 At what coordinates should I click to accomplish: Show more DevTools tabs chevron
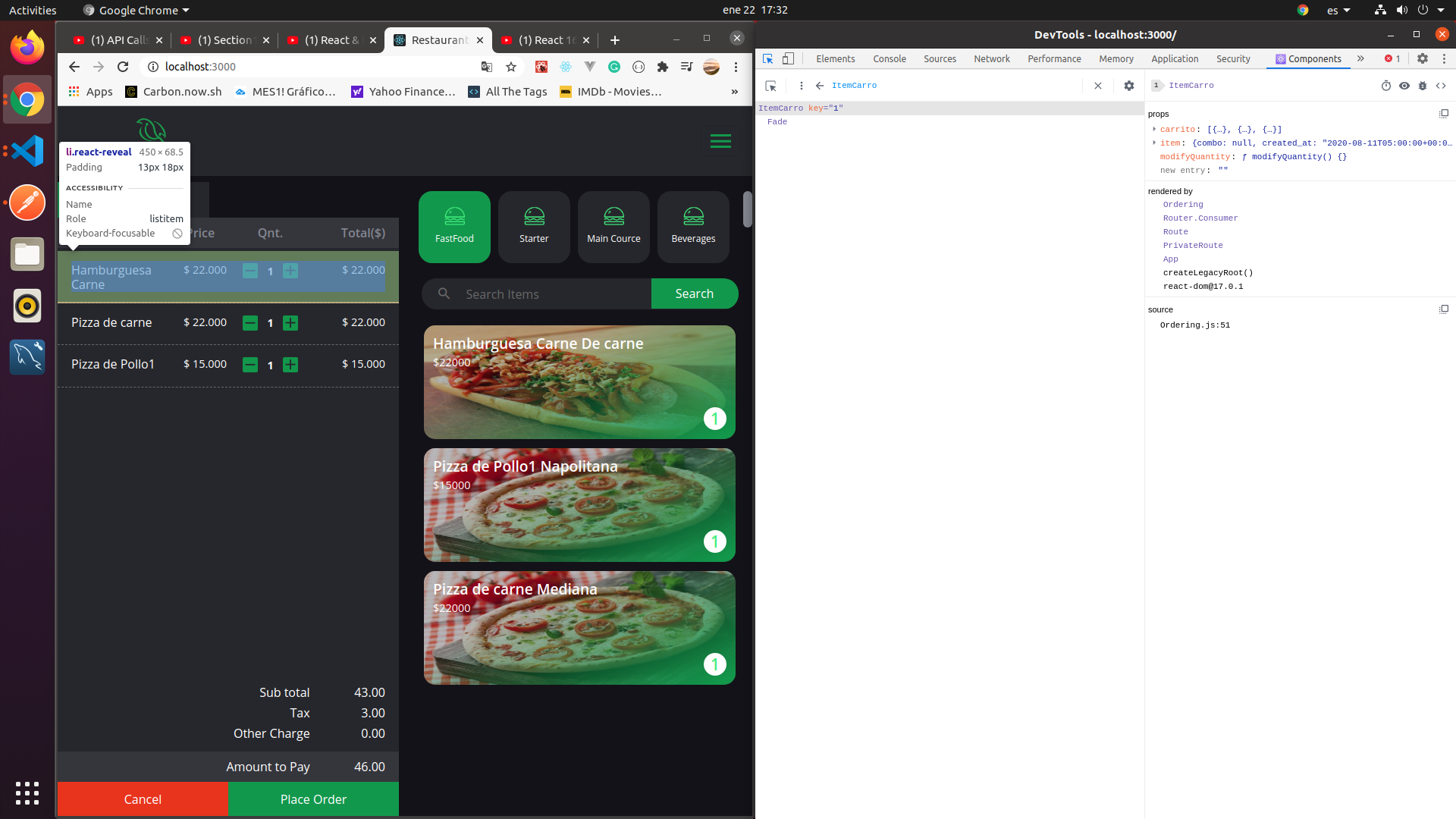[x=1360, y=58]
